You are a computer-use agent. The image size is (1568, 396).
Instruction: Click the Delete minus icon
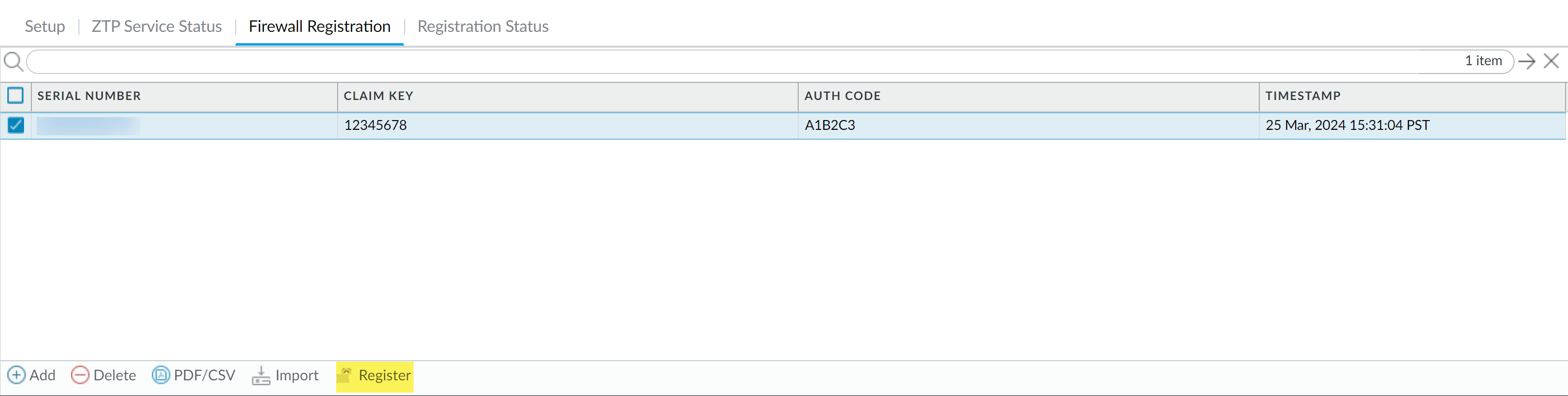[x=80, y=374]
